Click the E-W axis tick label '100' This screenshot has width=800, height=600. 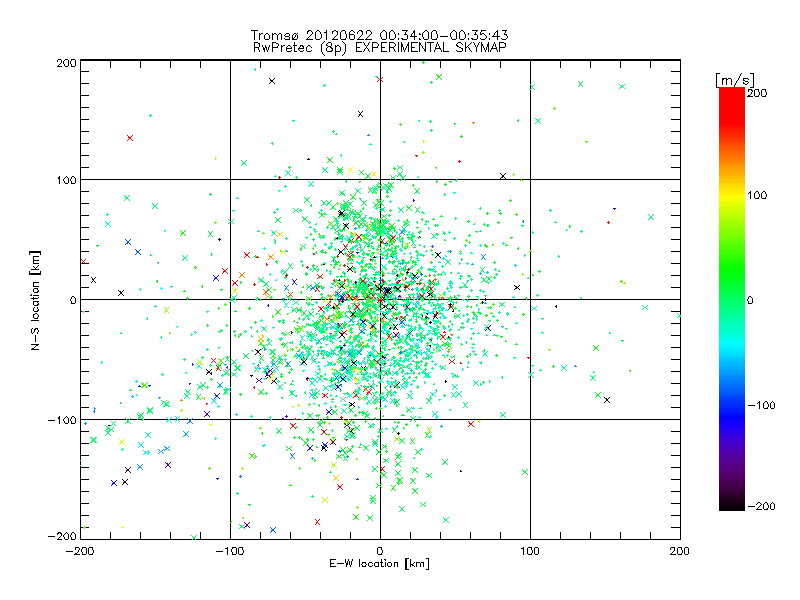(530, 551)
